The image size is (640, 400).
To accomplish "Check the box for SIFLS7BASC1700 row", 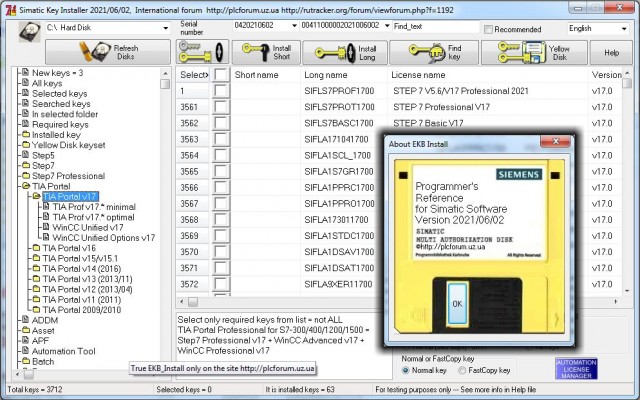I will [x=221, y=123].
